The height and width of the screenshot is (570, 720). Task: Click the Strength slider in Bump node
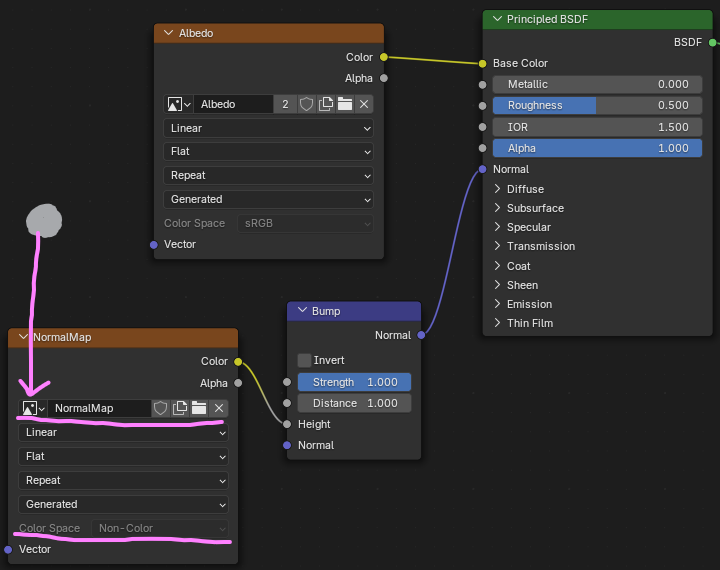(354, 382)
